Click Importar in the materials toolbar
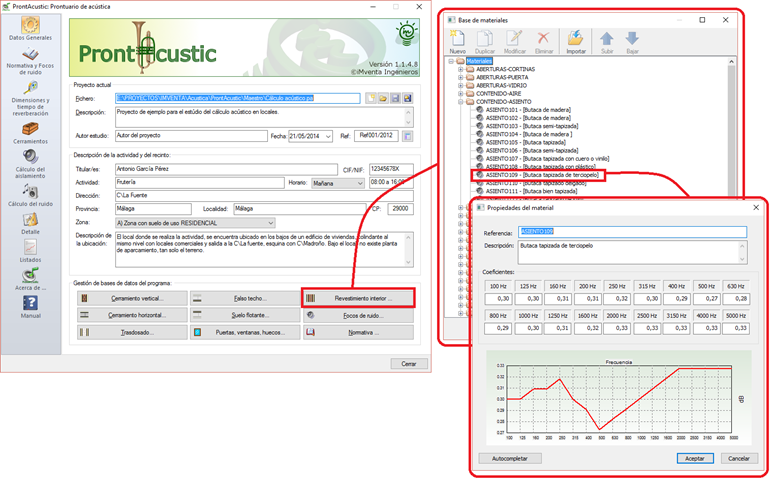 click(576, 42)
